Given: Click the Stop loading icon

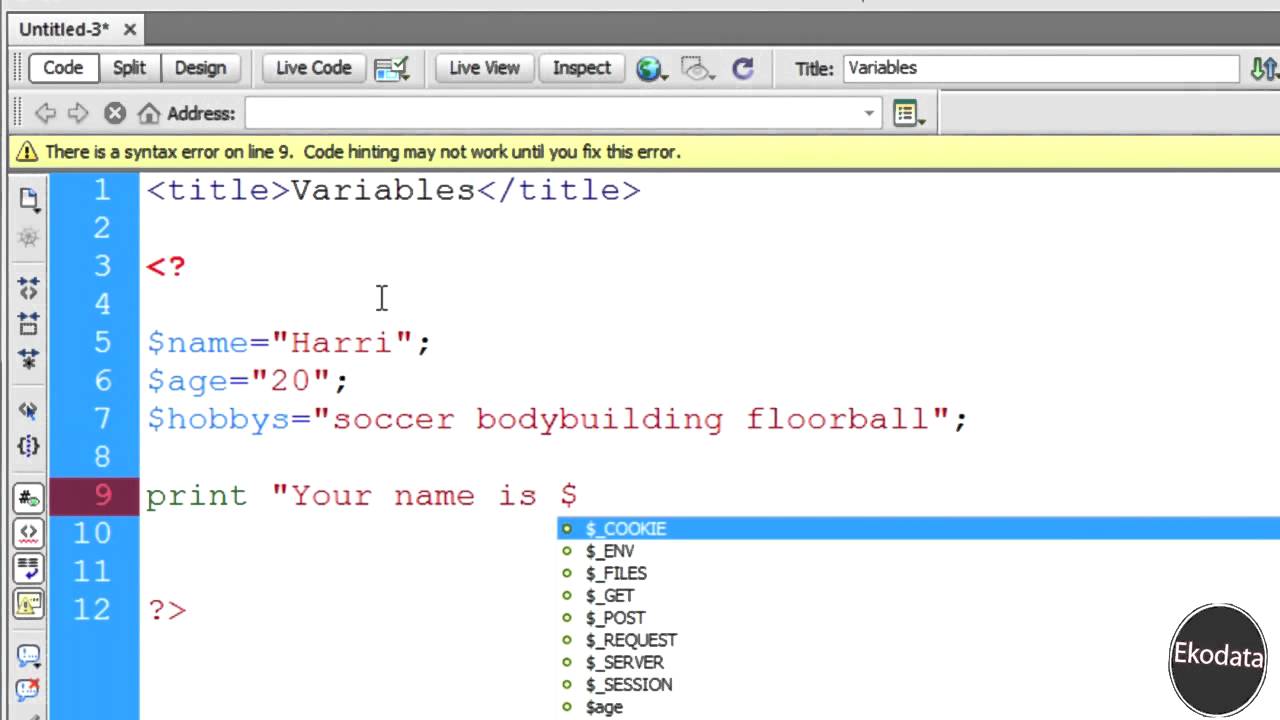Looking at the screenshot, I should [115, 113].
